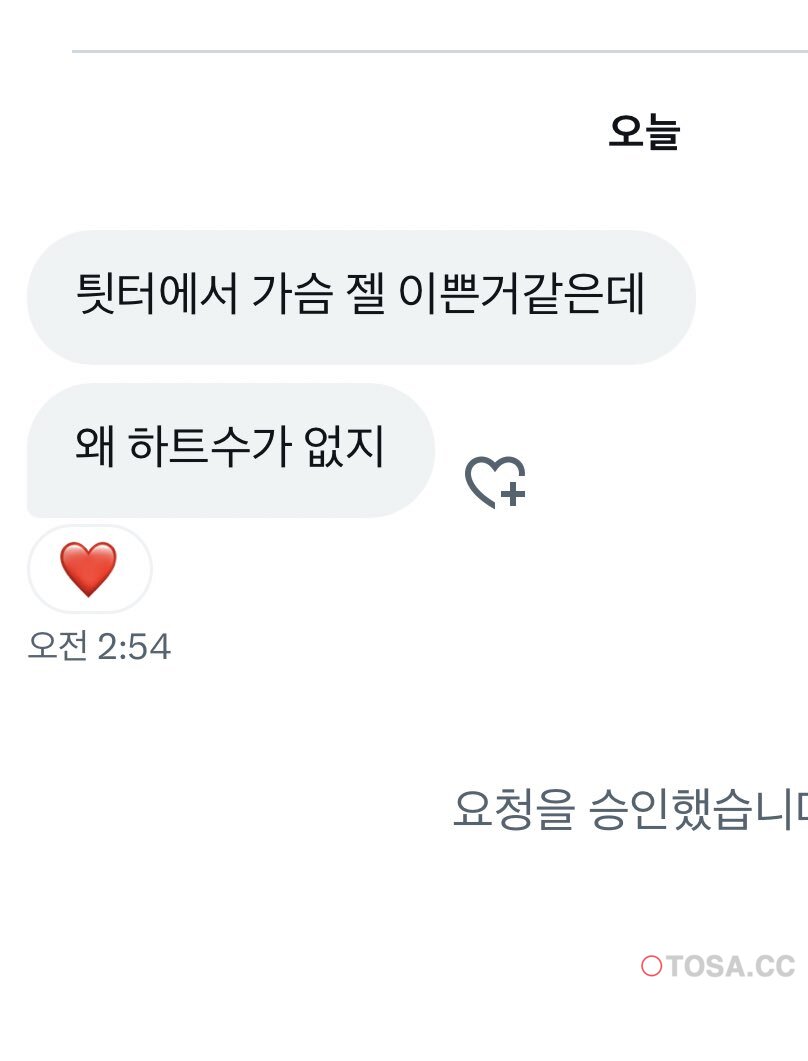Click the red circle logo beside TOSA.CC
Screen dimensions: 808x1061
click(652, 966)
